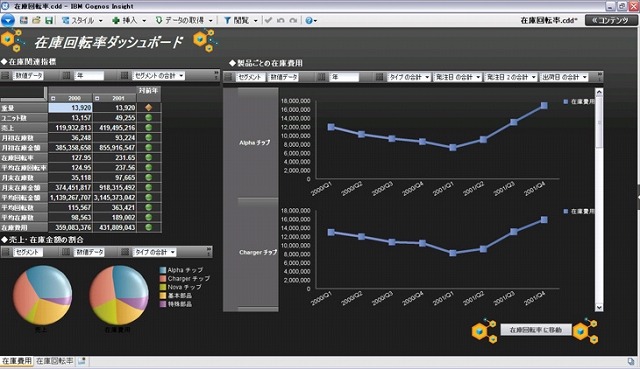The width and height of the screenshot is (640, 369).
Task: Click context icon beside セグメントの合計 dropdown
Action: 125,76
